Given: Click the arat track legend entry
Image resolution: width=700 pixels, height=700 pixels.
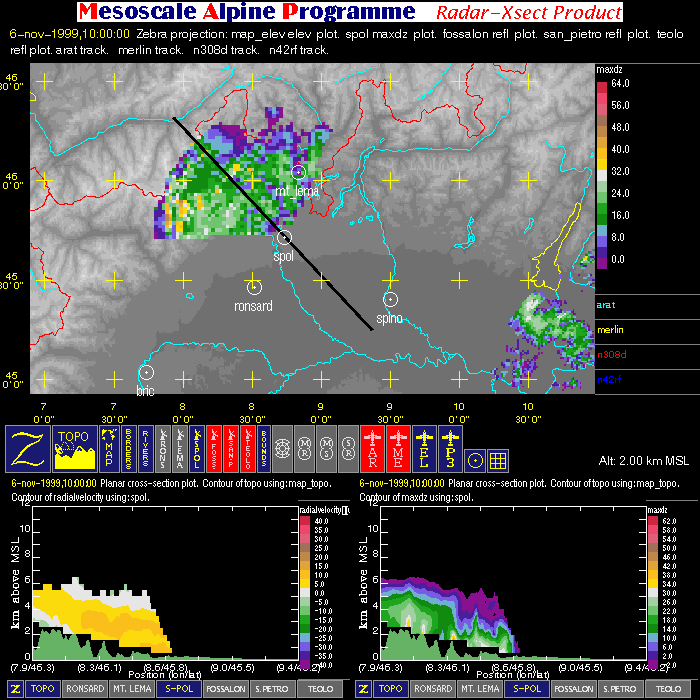Looking at the screenshot, I should click(606, 305).
